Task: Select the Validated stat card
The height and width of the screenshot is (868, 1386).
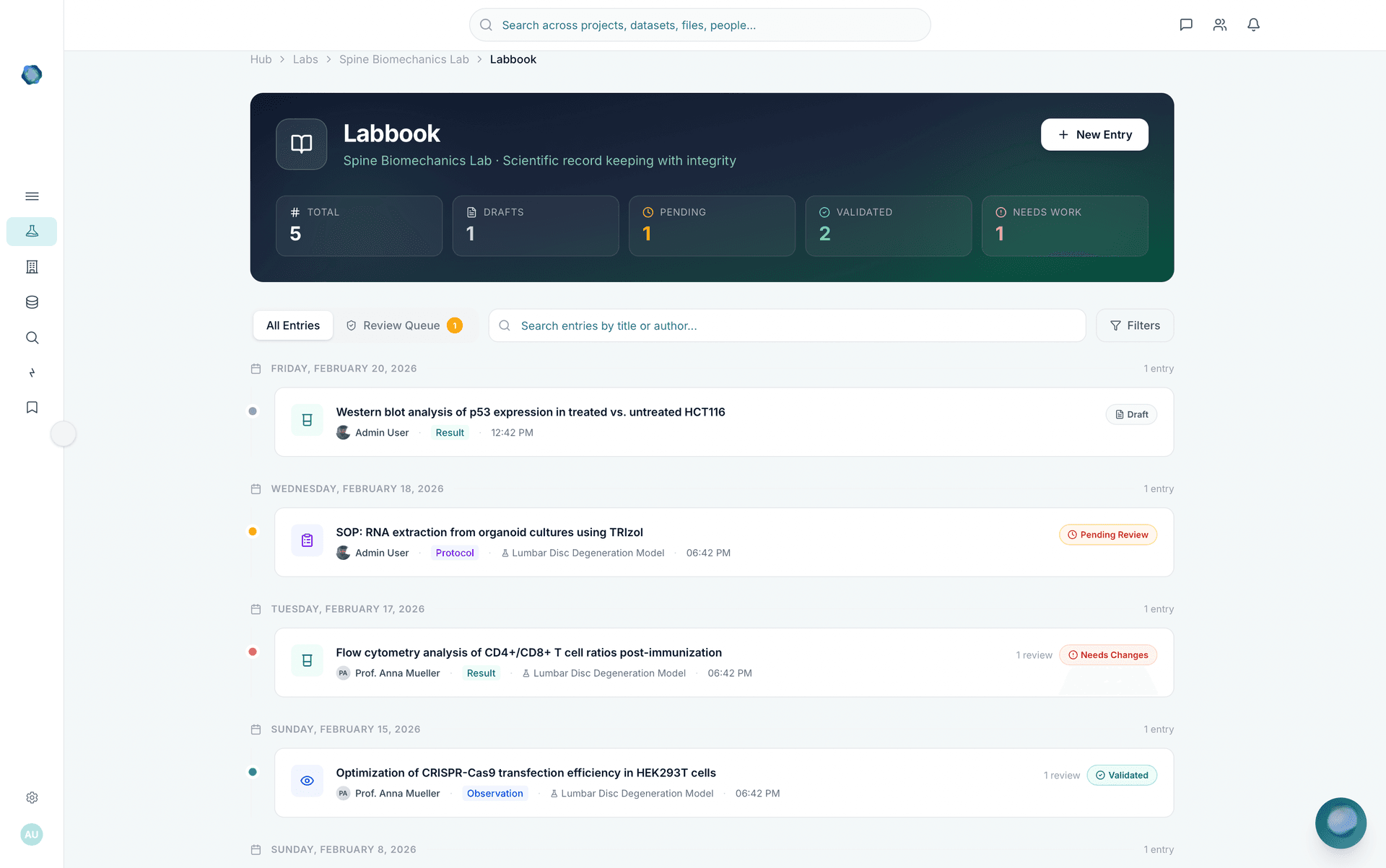Action: [889, 226]
